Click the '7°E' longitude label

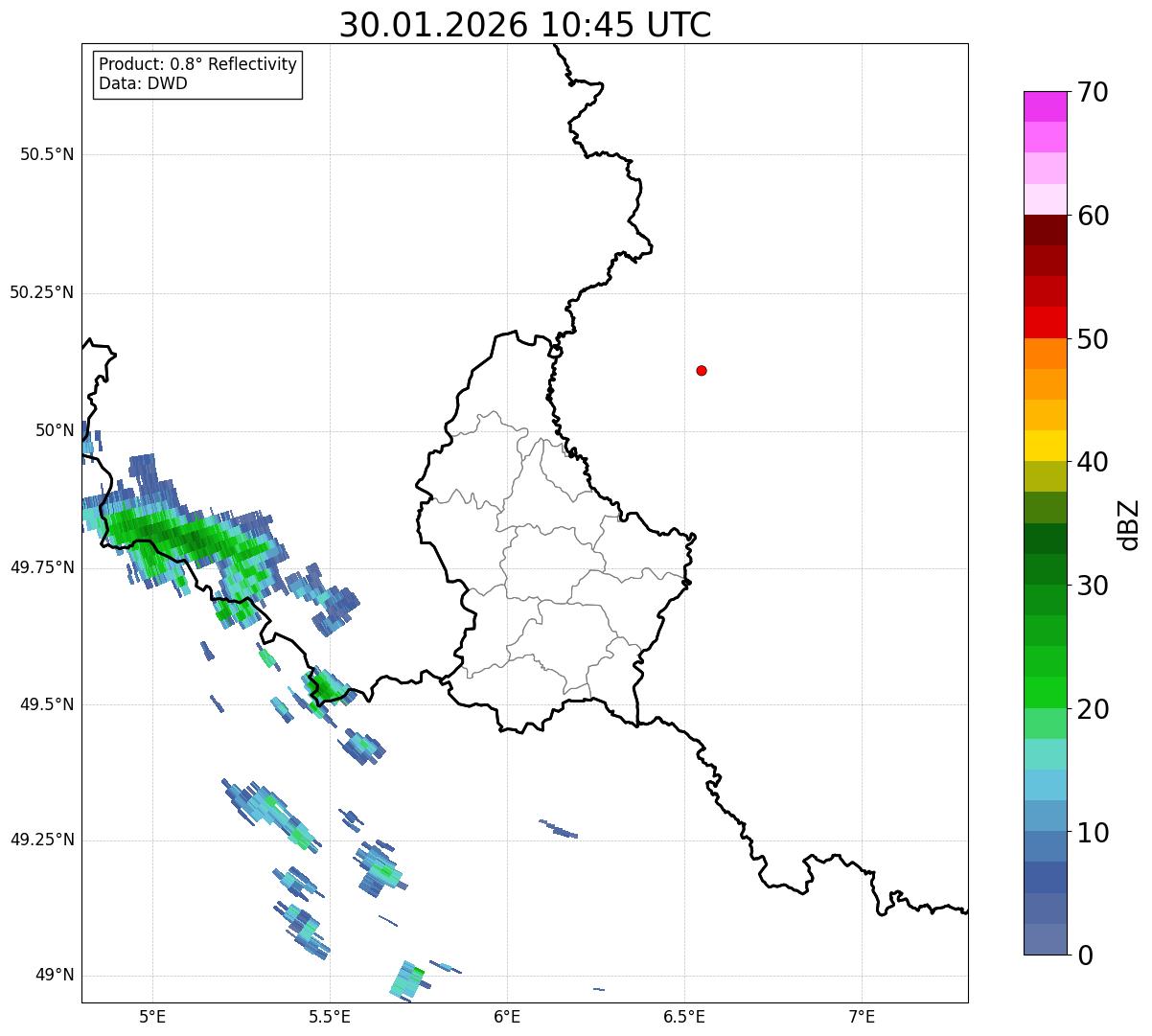862,1016
